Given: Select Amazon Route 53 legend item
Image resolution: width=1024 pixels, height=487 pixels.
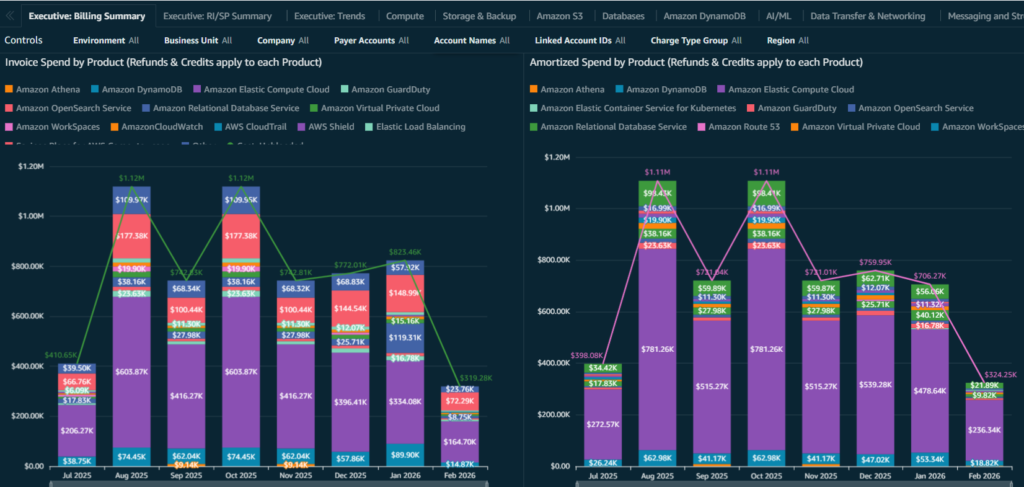Looking at the screenshot, I should click(x=739, y=127).
